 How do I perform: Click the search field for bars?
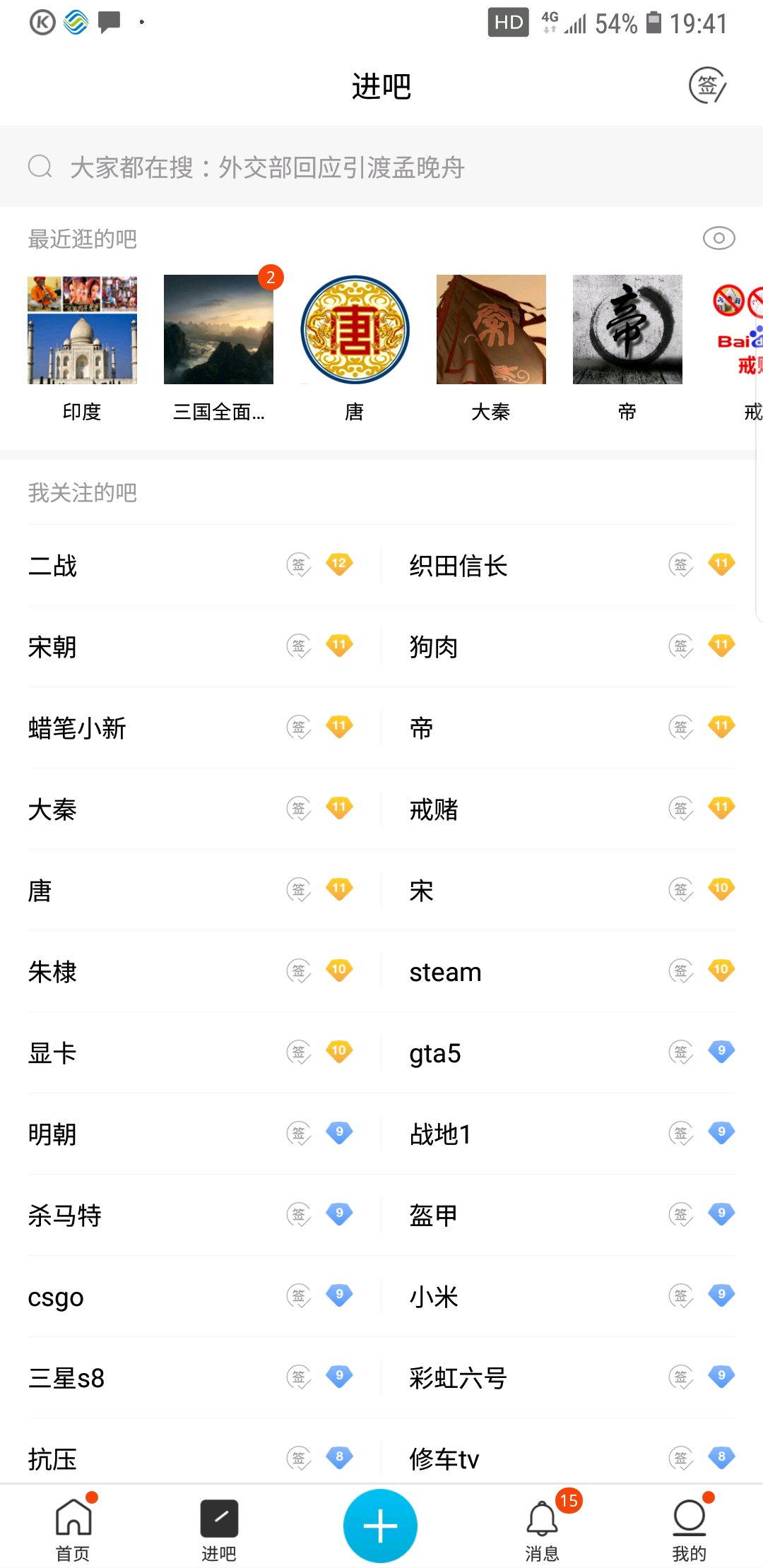click(x=381, y=167)
